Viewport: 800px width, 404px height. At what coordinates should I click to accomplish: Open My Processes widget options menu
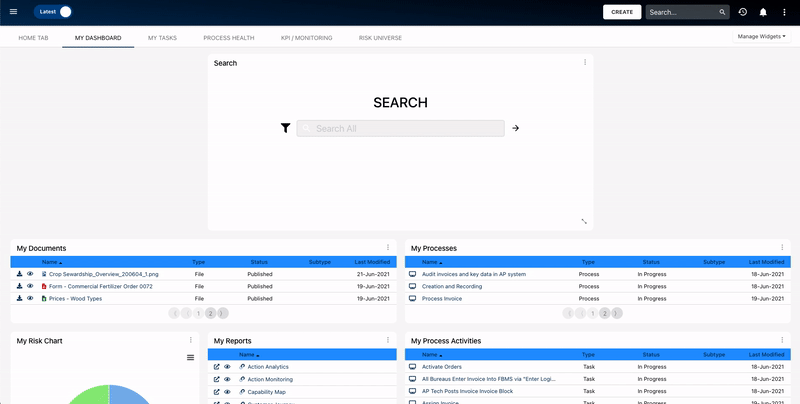[782, 247]
